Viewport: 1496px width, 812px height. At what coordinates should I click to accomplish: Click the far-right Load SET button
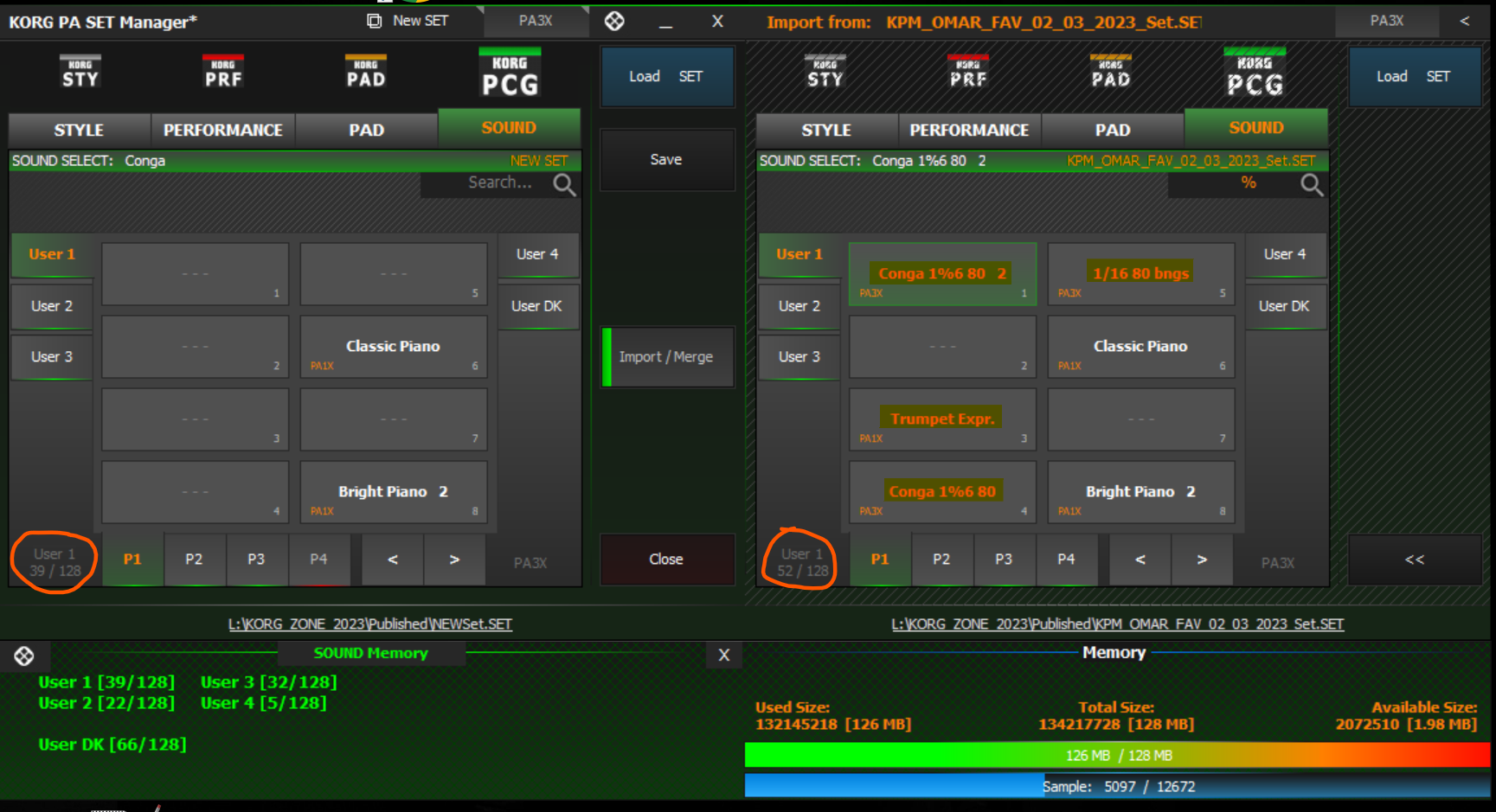coord(1415,76)
